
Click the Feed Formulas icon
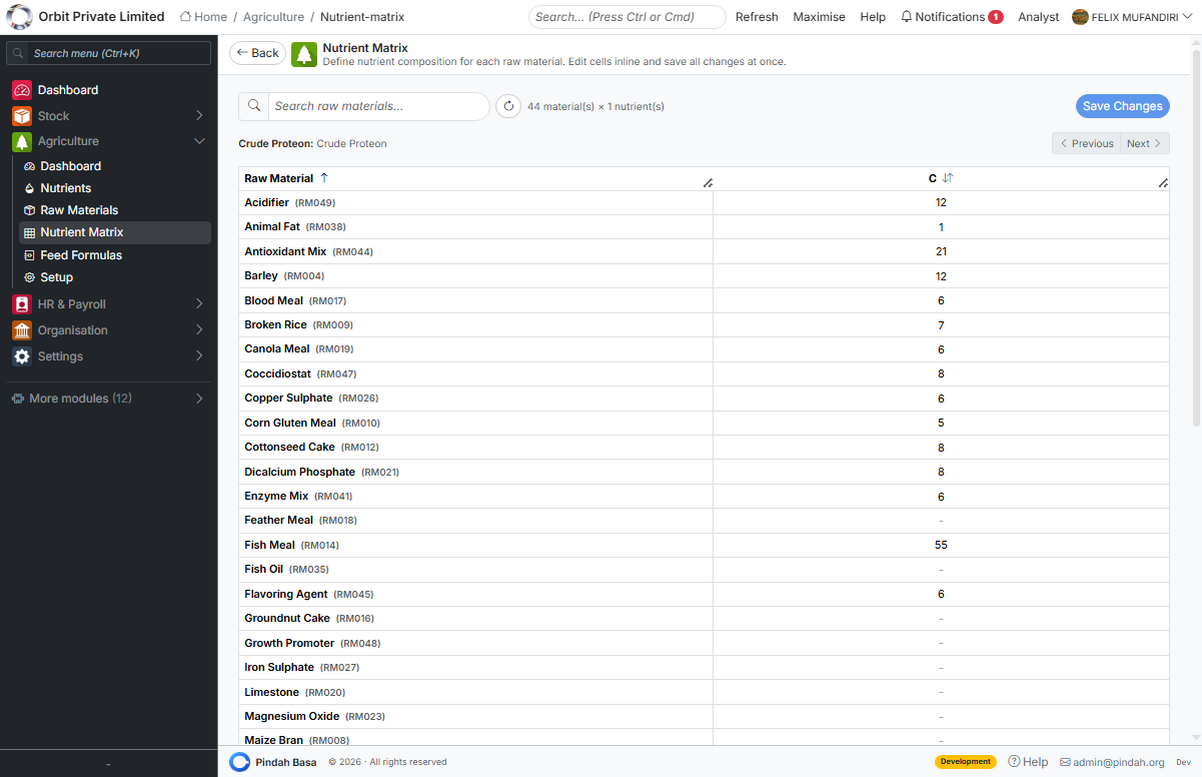(x=30, y=255)
